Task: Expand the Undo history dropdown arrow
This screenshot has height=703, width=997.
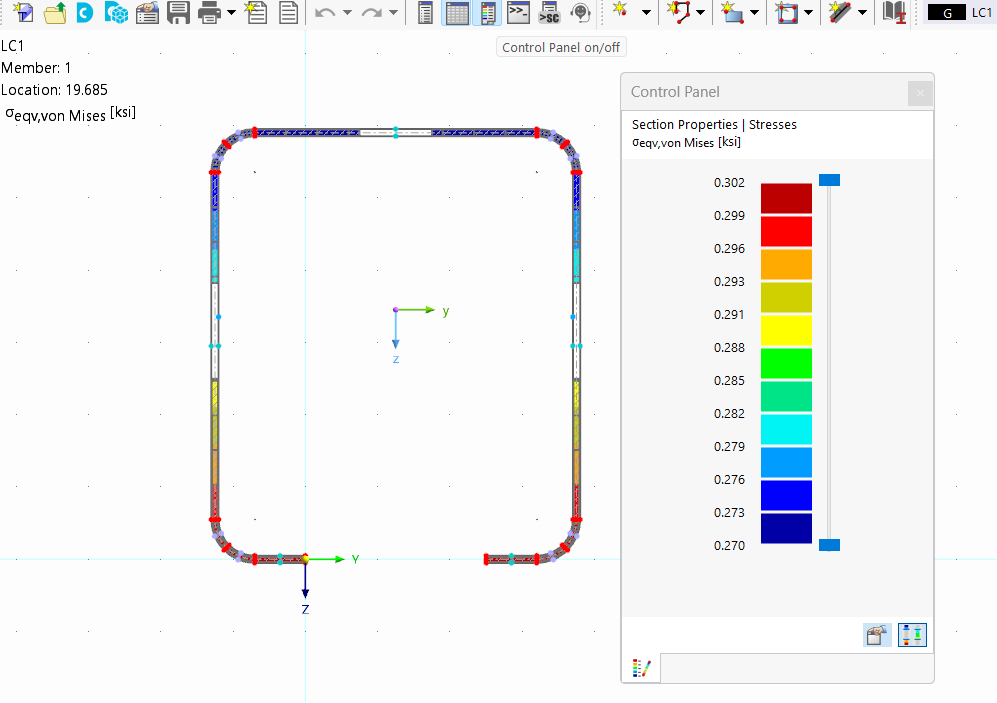Action: tap(347, 13)
